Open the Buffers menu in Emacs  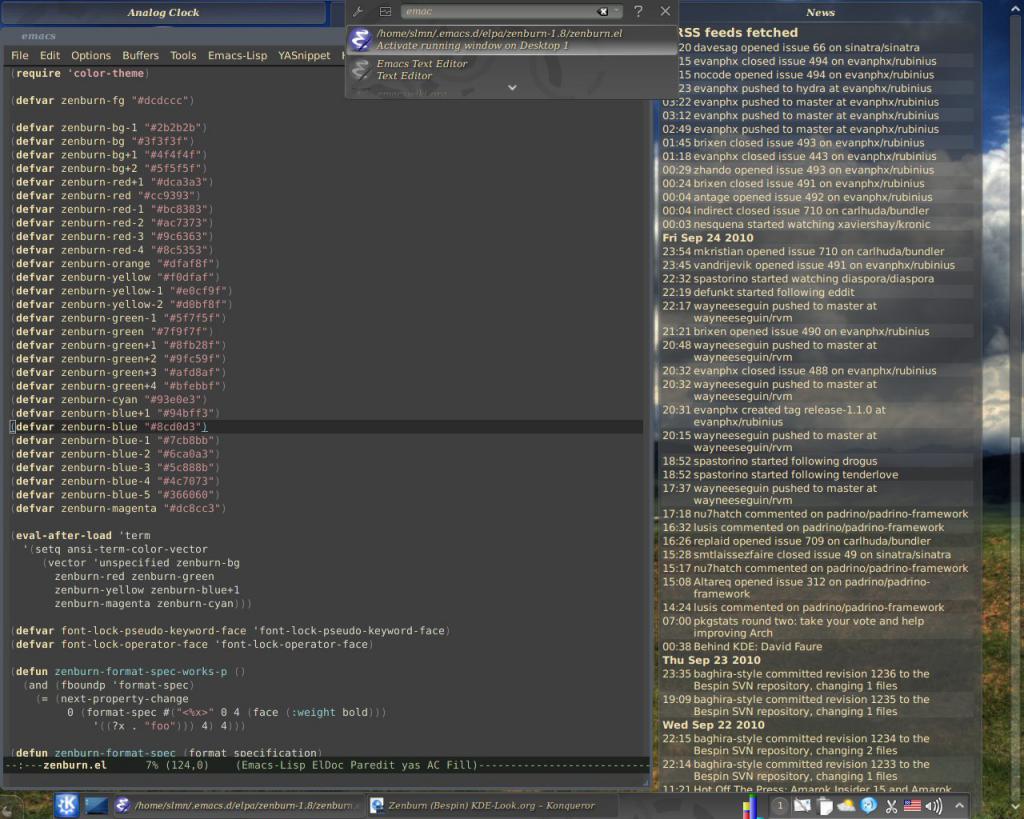140,56
